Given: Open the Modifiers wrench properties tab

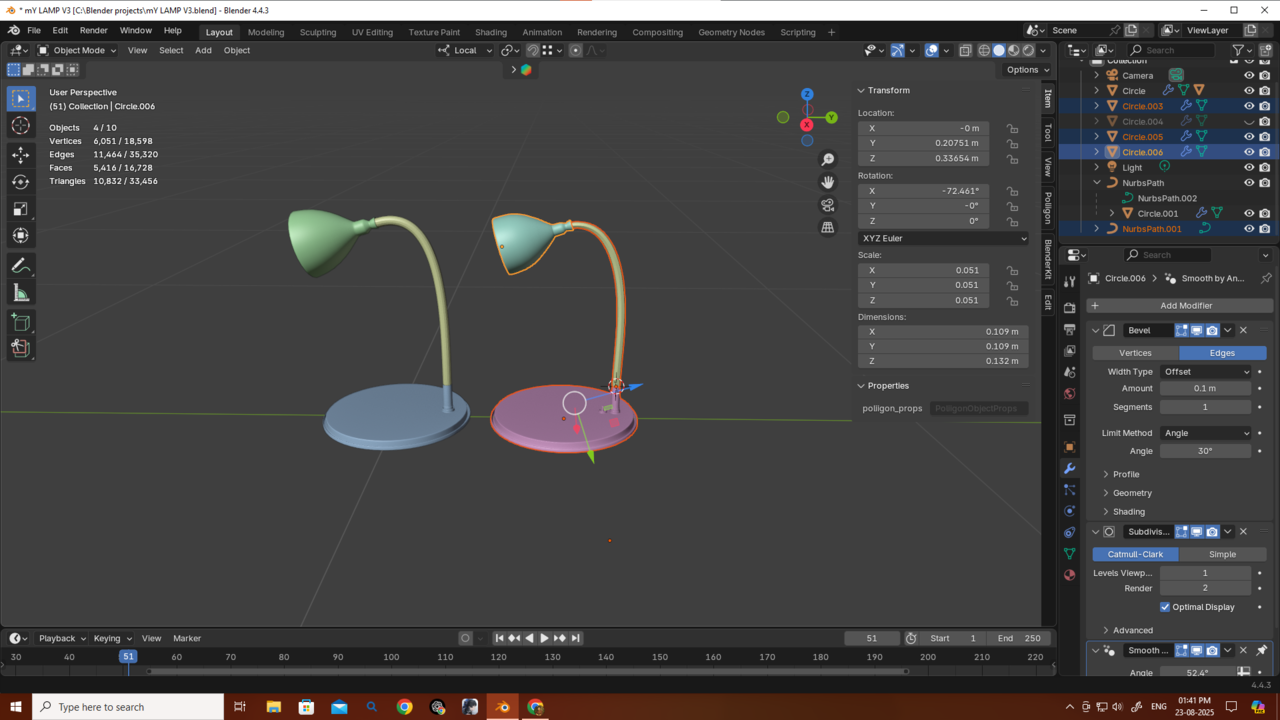Looking at the screenshot, I should 1070,468.
